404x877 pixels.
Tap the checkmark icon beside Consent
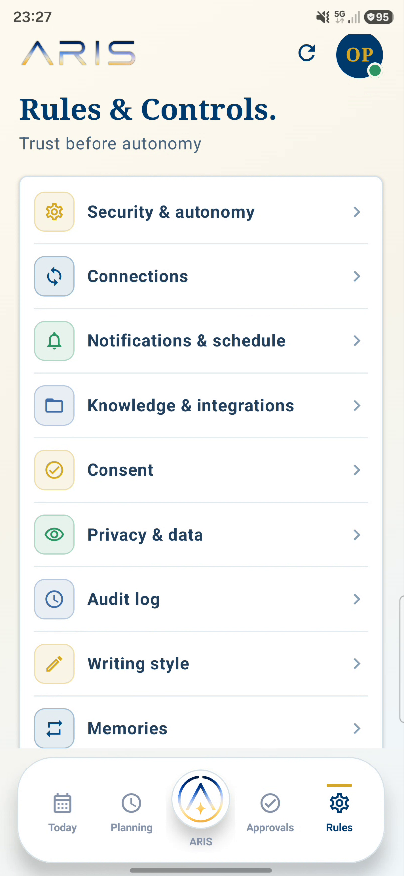pos(54,470)
